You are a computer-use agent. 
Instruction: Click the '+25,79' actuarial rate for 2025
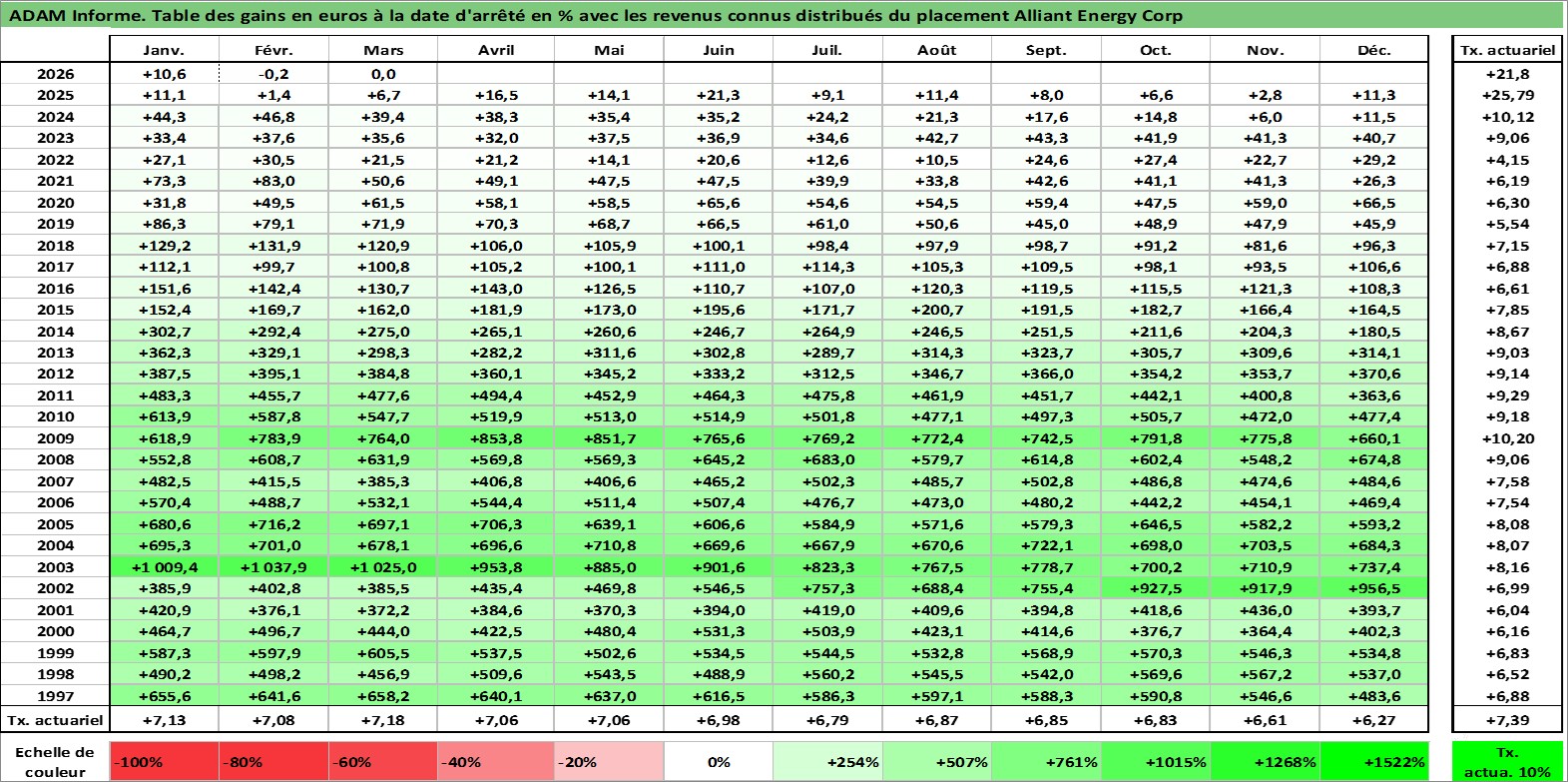[x=1507, y=95]
